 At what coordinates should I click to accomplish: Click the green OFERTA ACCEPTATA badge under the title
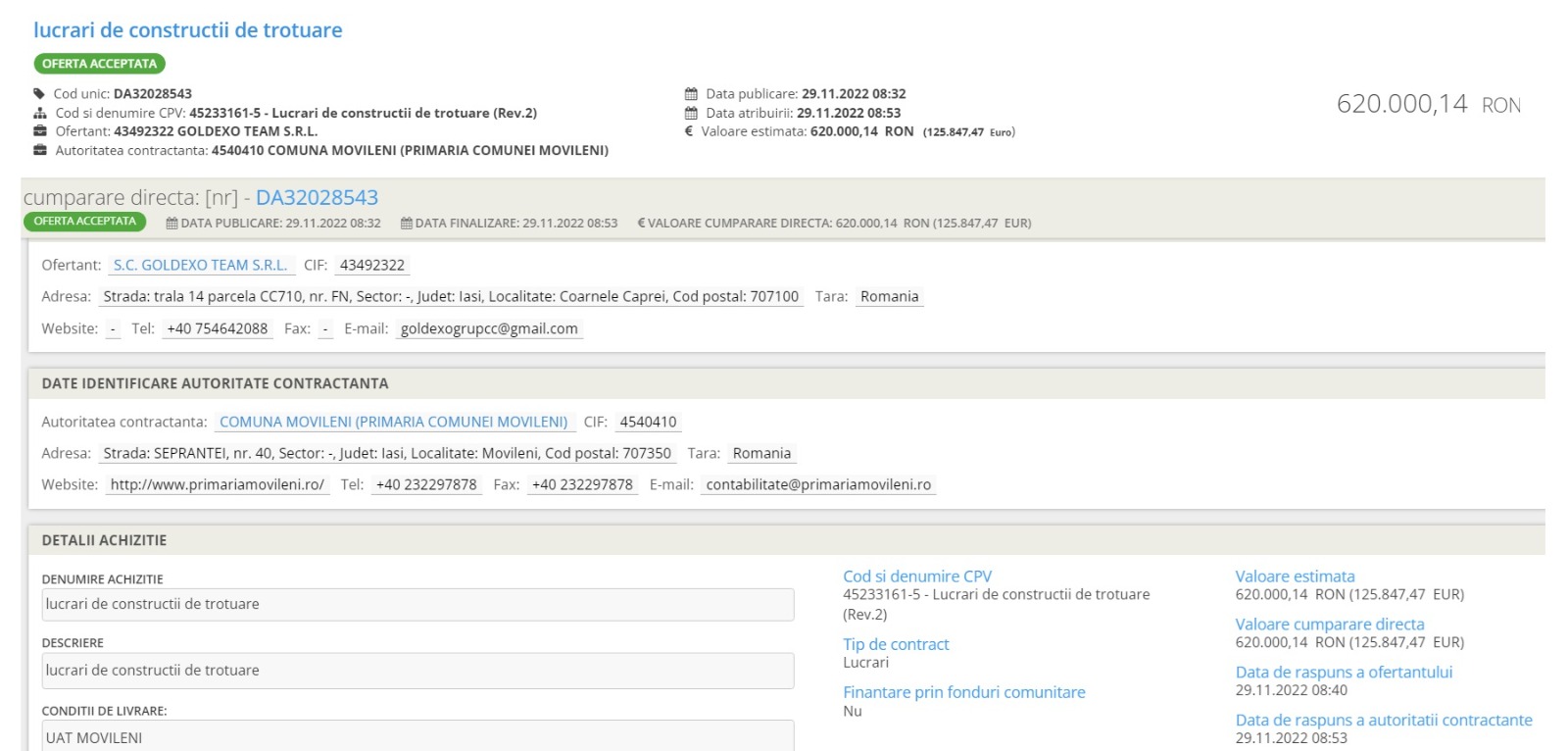99,64
